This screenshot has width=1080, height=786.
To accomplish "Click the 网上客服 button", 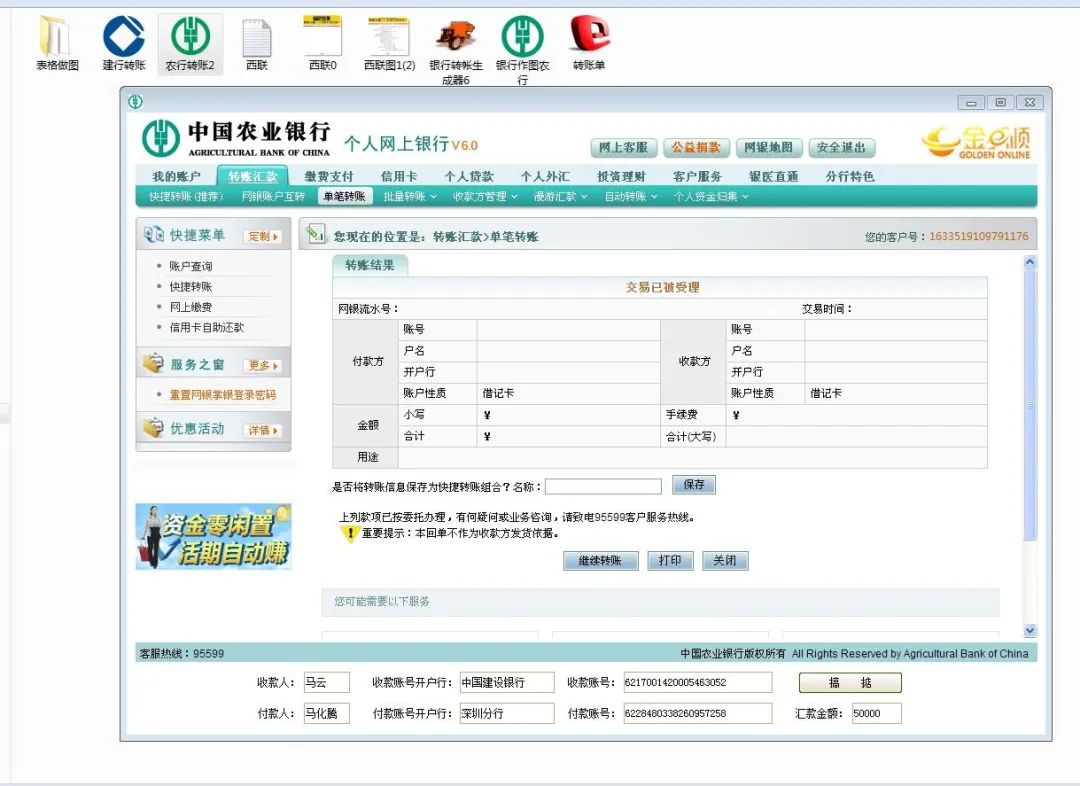I will point(623,147).
